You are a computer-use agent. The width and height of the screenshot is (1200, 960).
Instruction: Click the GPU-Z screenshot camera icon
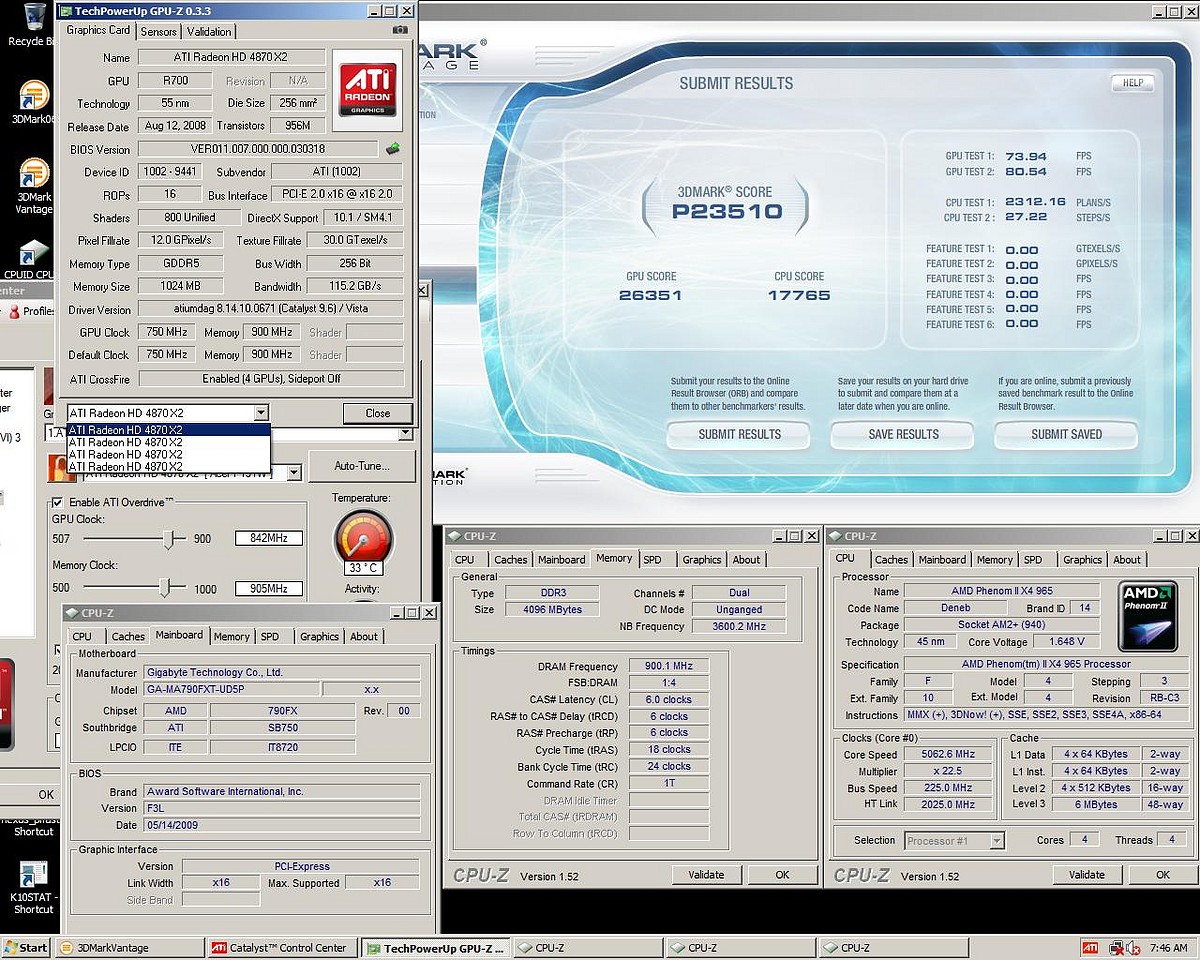tap(400, 31)
